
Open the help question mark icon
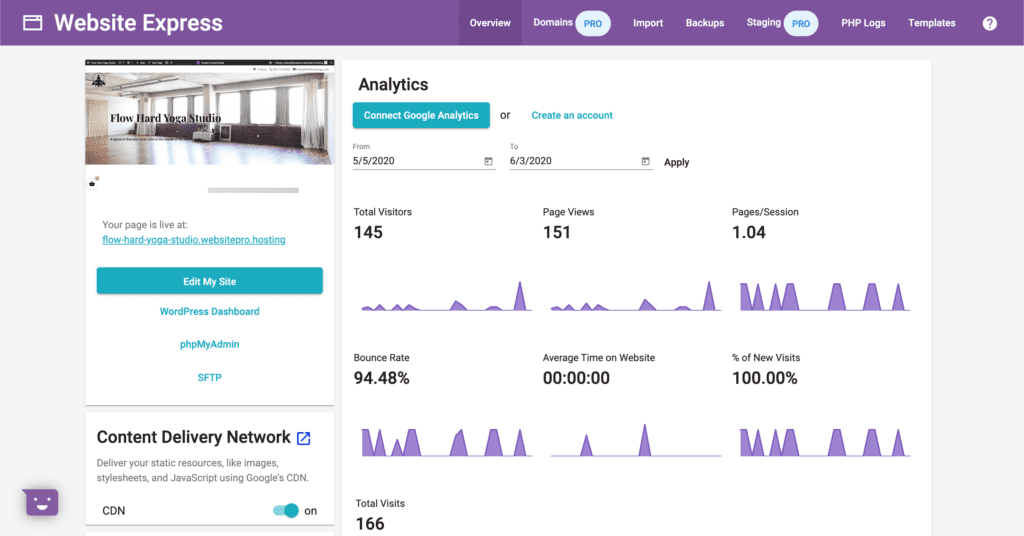(989, 23)
